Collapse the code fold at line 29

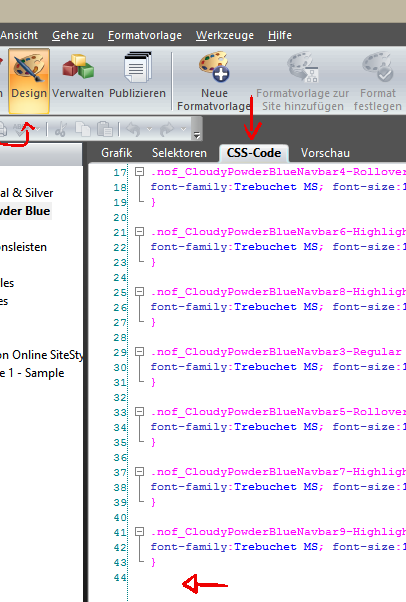(139, 352)
